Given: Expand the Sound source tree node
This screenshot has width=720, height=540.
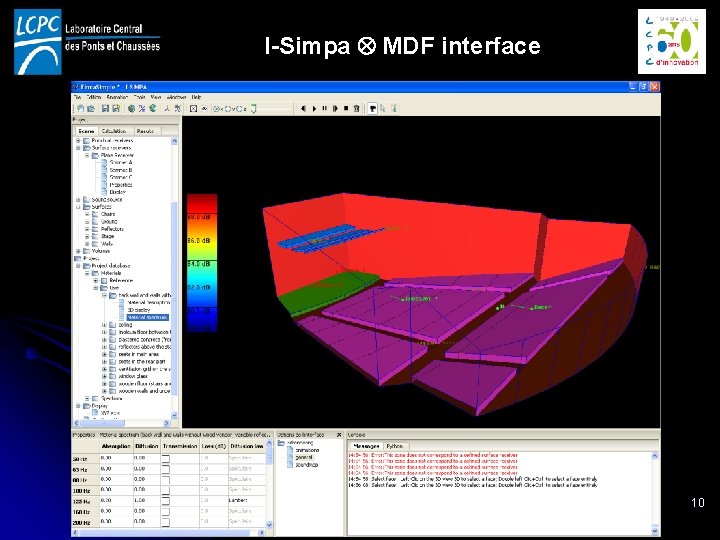Looking at the screenshot, I should [x=78, y=200].
